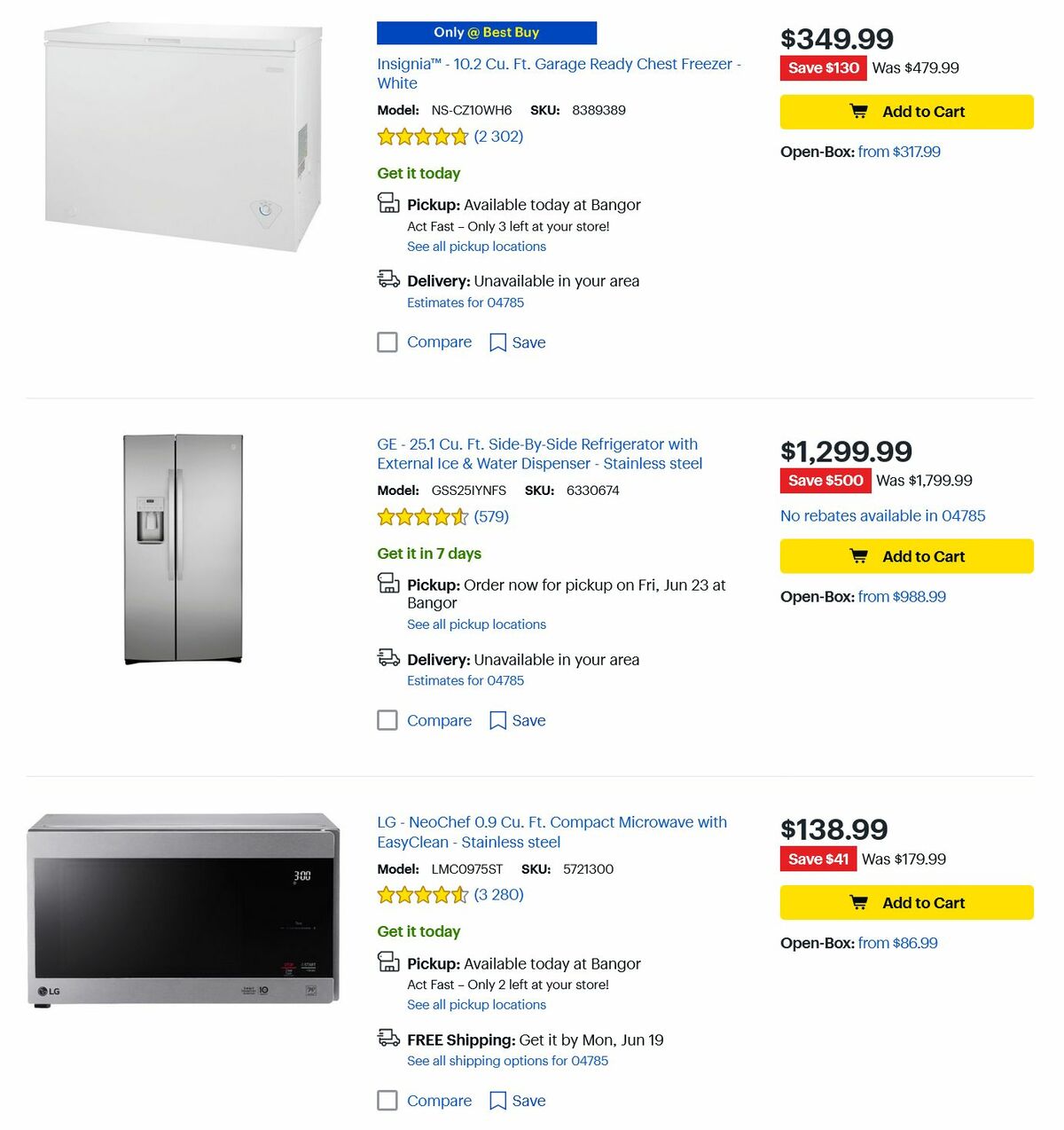Image resolution: width=1064 pixels, height=1130 pixels.
Task: Click the star rating for the Insignia chest freezer
Action: (x=423, y=137)
